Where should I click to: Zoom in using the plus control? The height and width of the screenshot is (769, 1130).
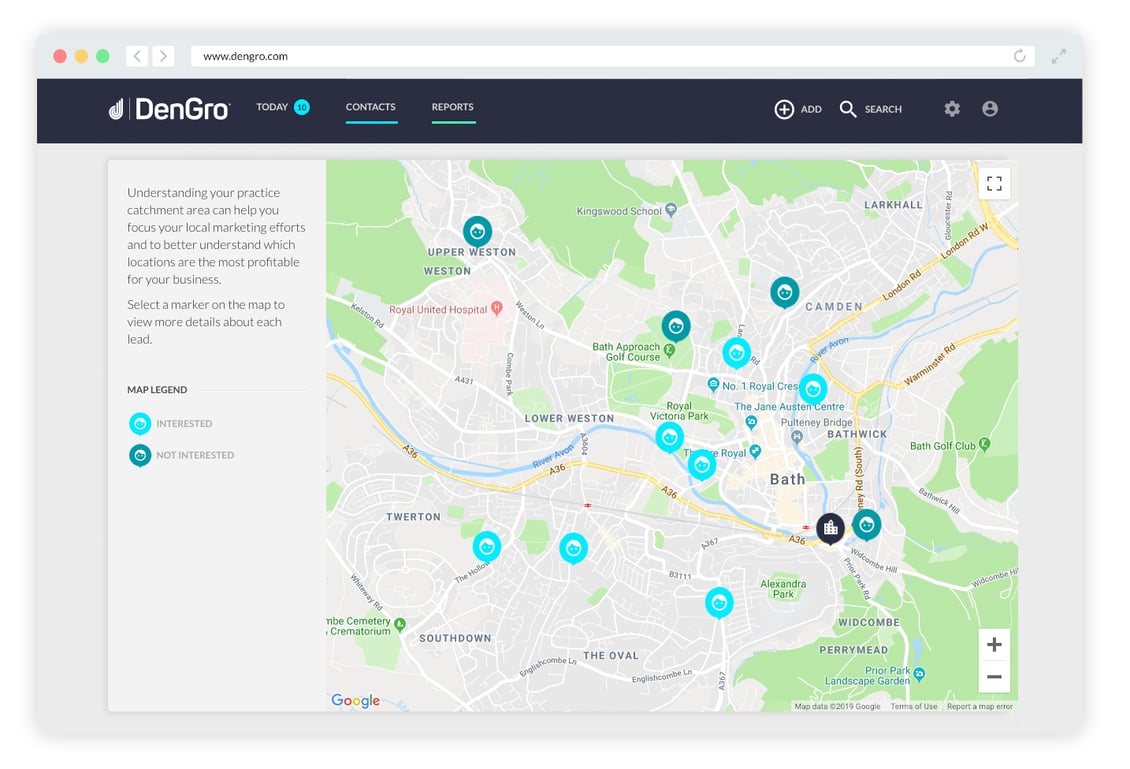tap(994, 645)
